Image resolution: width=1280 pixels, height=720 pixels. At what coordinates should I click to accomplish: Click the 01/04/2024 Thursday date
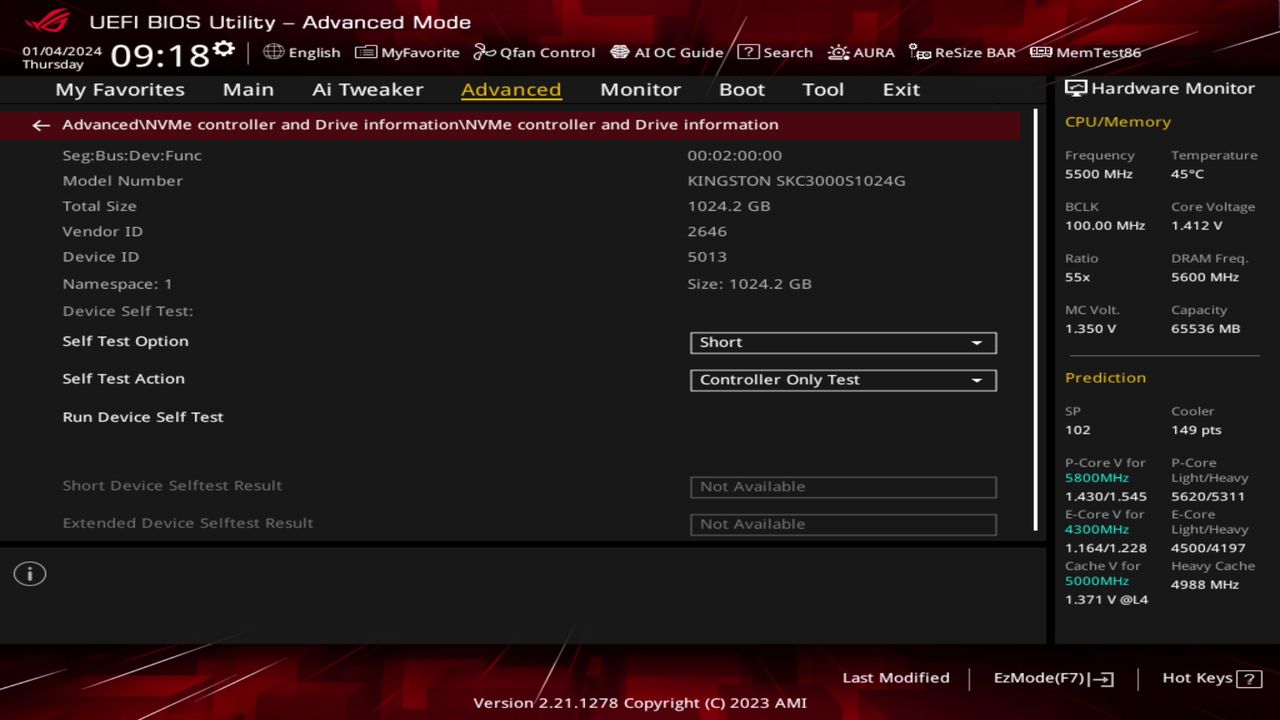coord(62,57)
